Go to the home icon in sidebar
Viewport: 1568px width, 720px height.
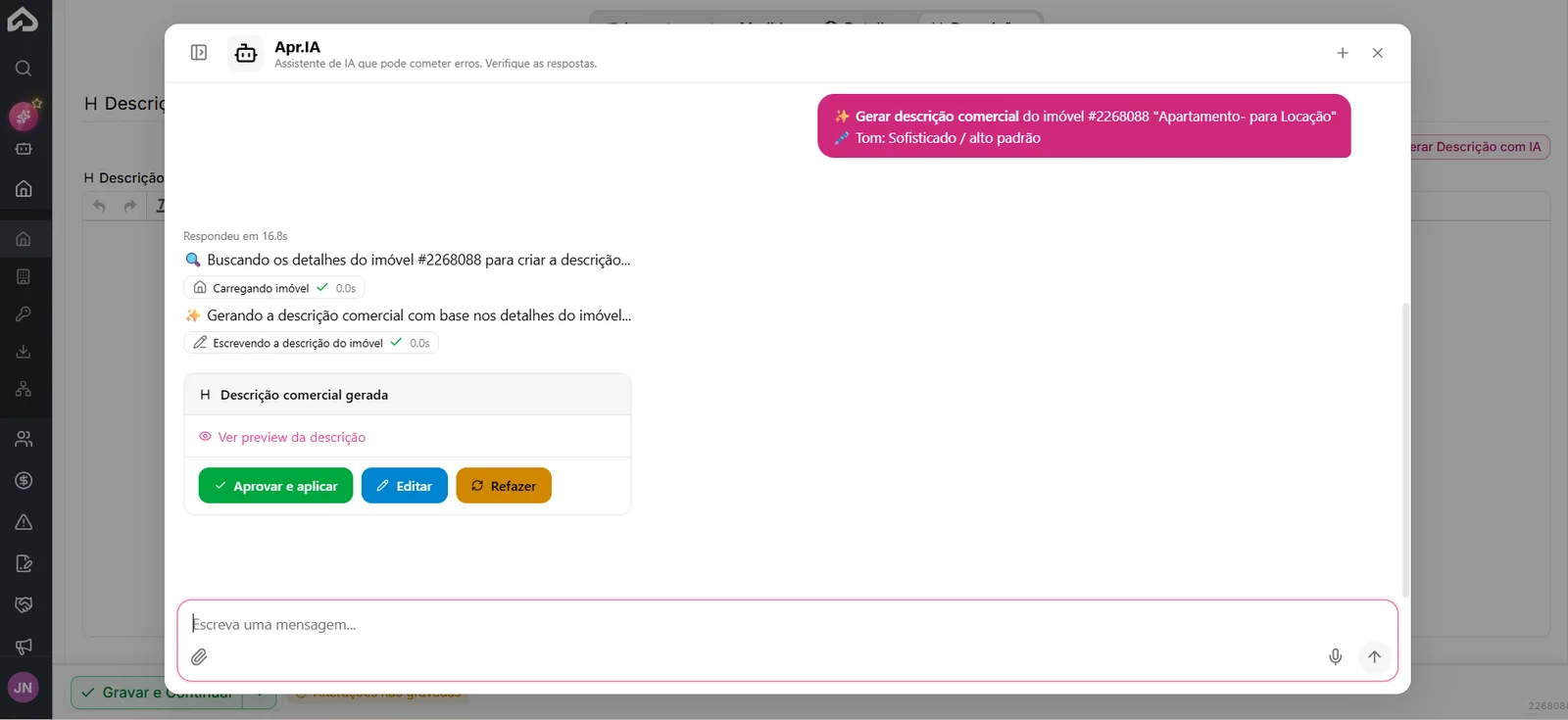coord(24,189)
